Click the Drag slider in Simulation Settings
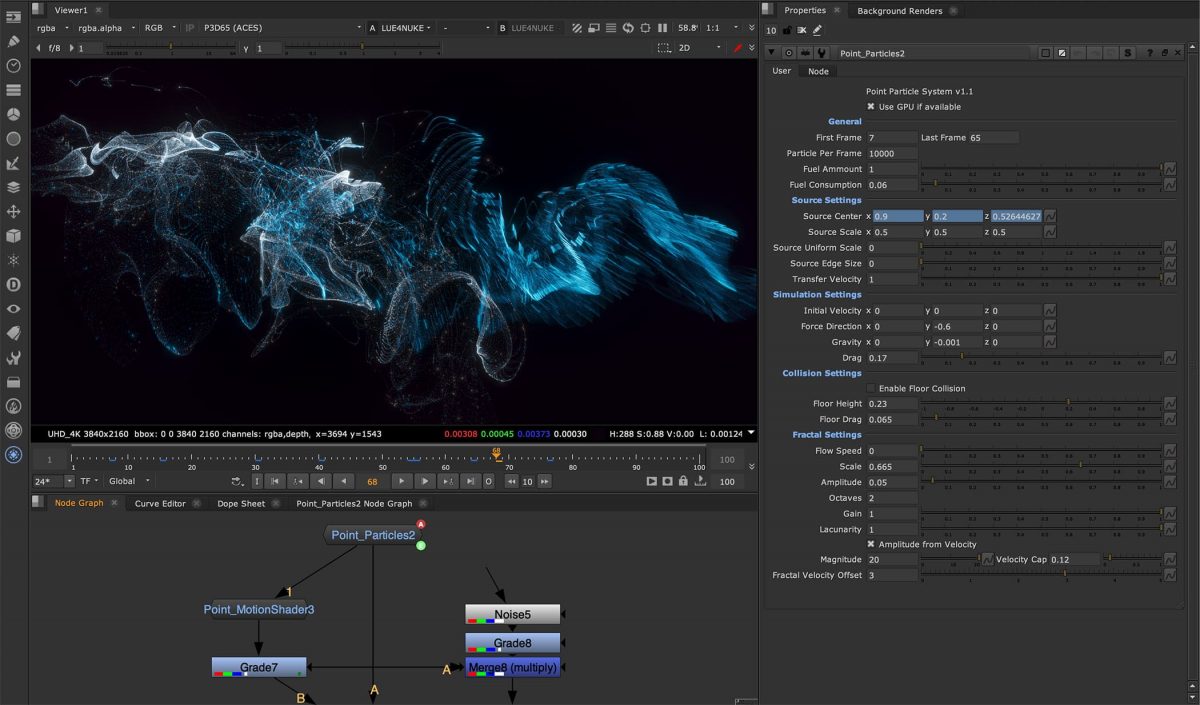The image size is (1200, 705). click(1041, 358)
